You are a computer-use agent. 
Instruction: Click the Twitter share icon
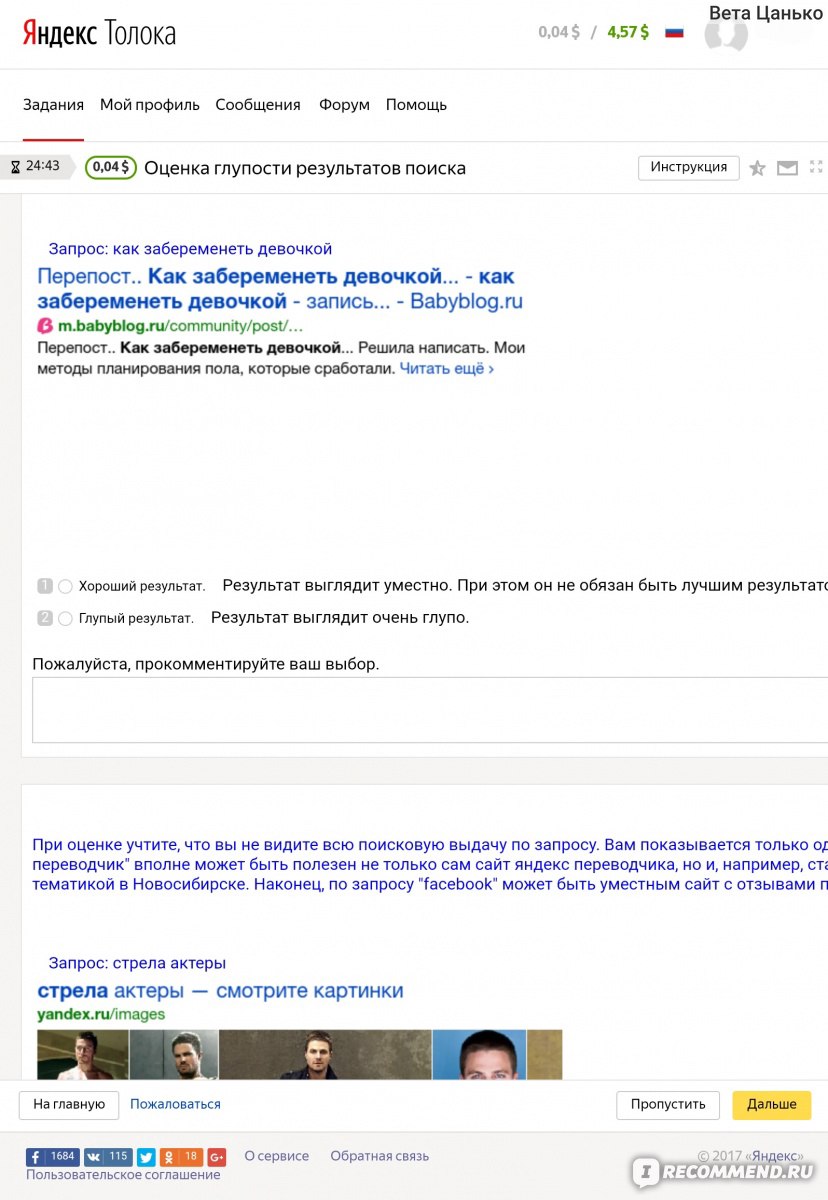tap(146, 1157)
